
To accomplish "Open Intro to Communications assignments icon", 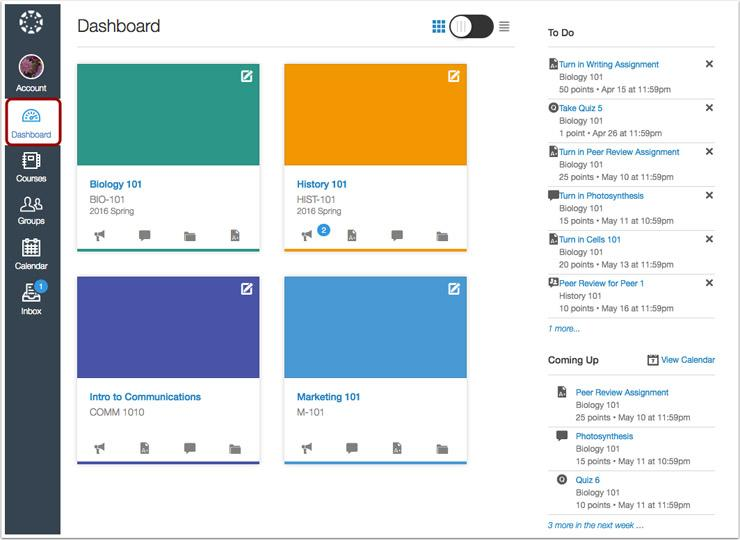I will pyautogui.click(x=145, y=447).
